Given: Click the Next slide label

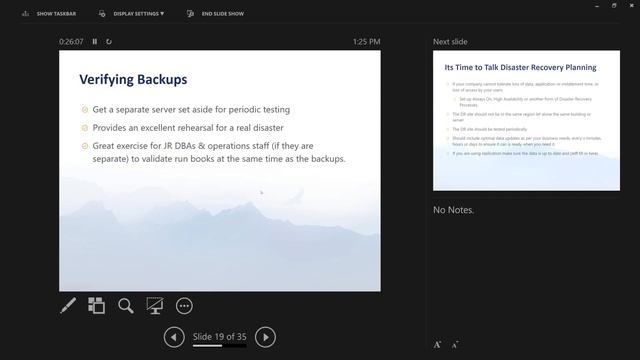Looking at the screenshot, I should (450, 42).
